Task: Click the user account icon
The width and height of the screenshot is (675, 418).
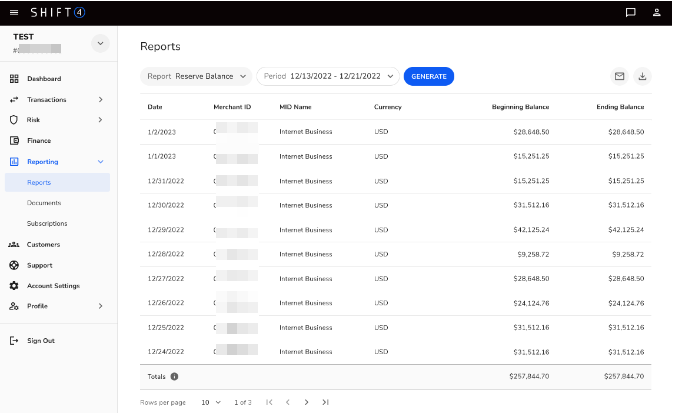Action: [656, 13]
